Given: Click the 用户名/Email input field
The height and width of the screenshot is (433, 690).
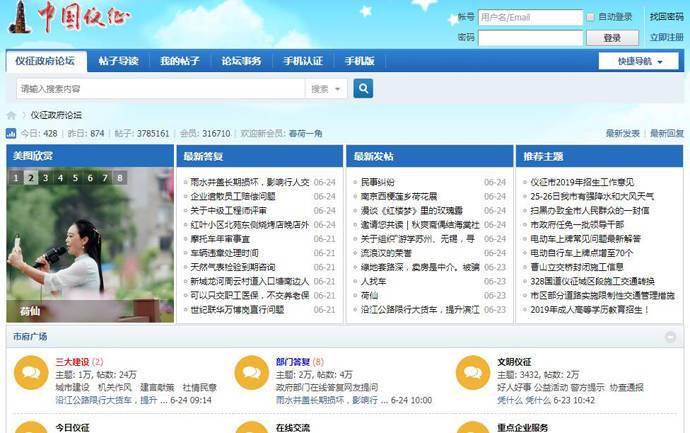Looking at the screenshot, I should click(529, 17).
